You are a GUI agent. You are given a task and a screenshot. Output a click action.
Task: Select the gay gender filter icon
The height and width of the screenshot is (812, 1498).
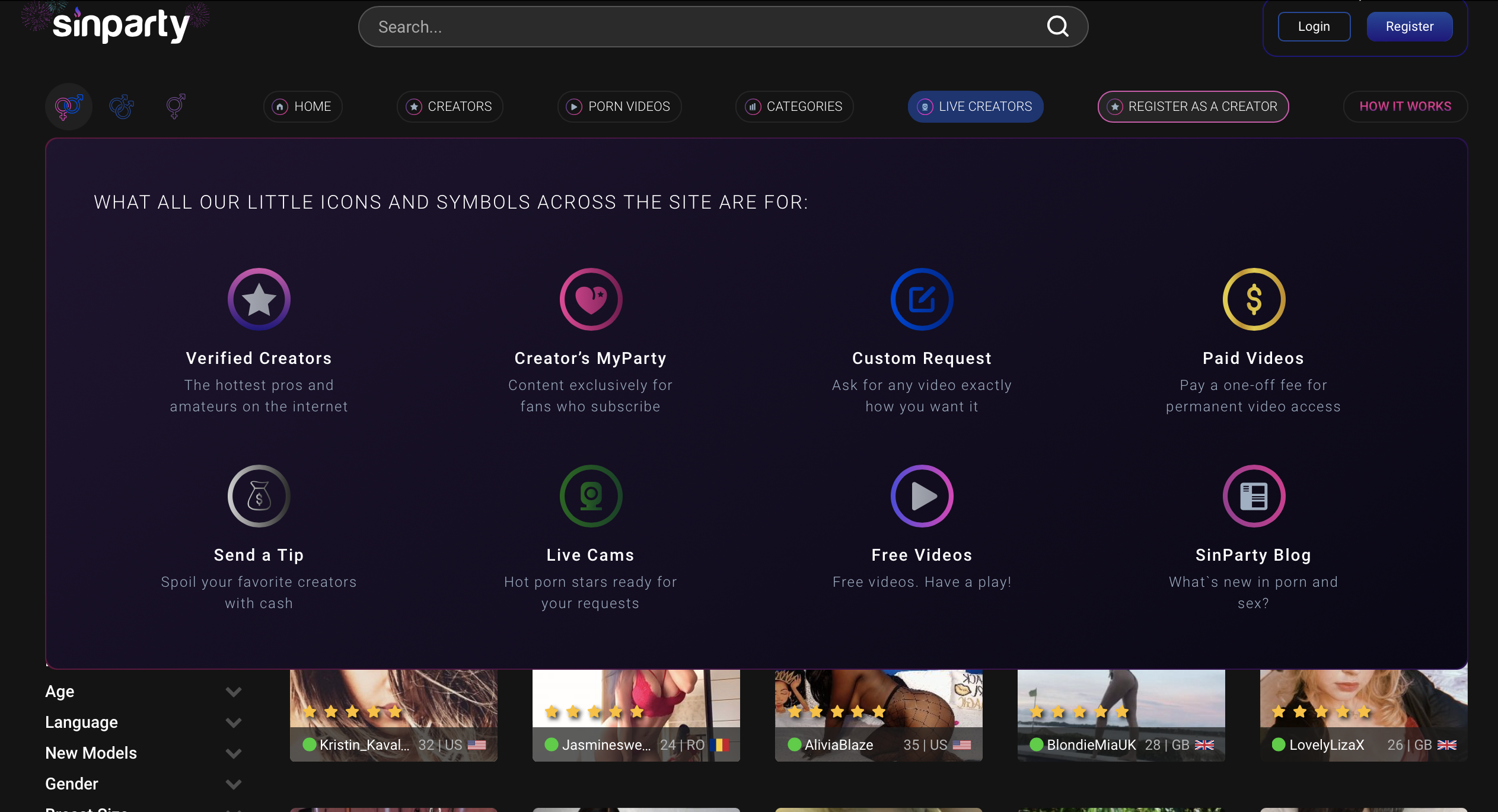122,107
